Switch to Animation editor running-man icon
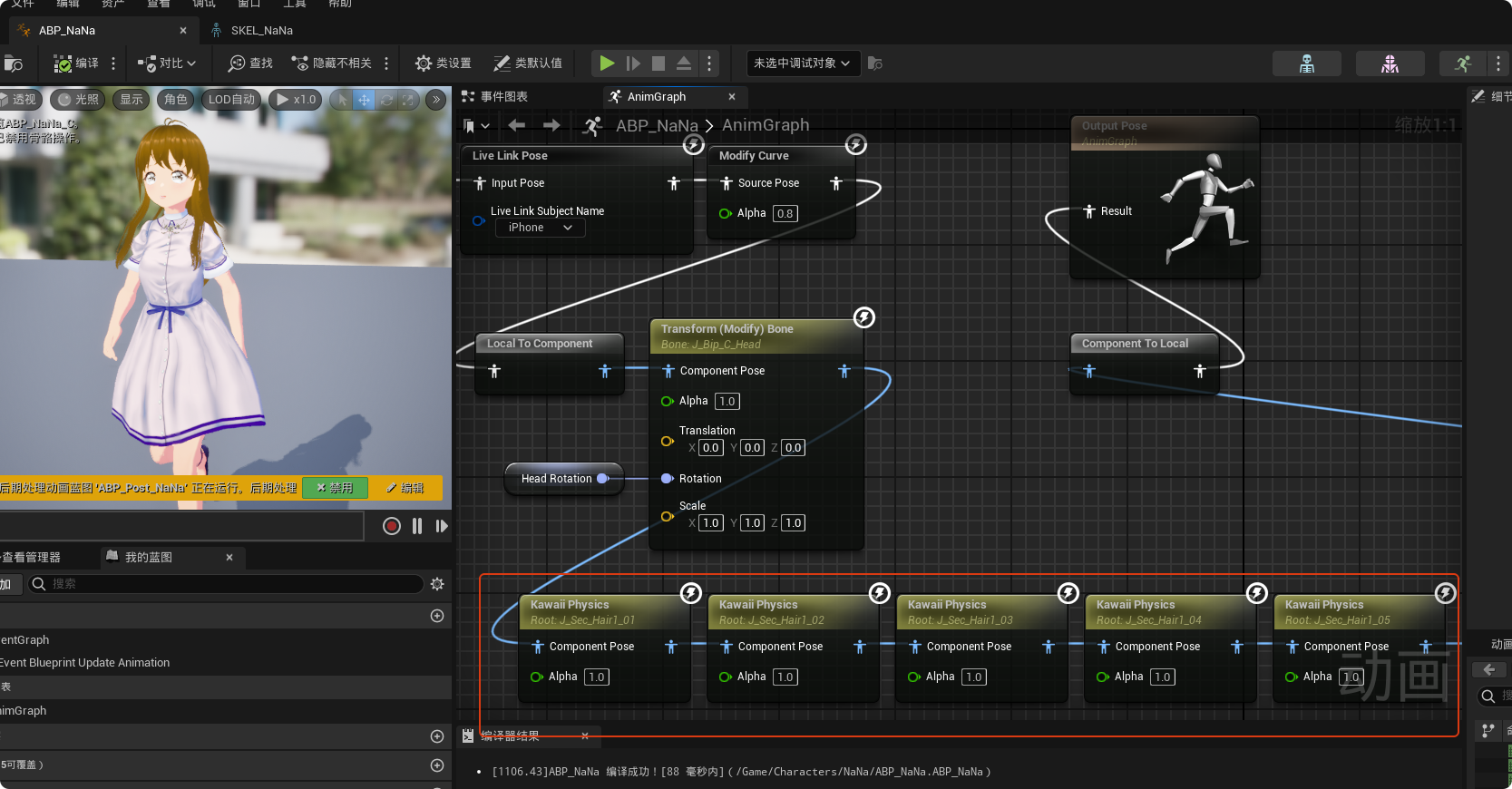Image resolution: width=1512 pixels, height=789 pixels. point(1463,63)
